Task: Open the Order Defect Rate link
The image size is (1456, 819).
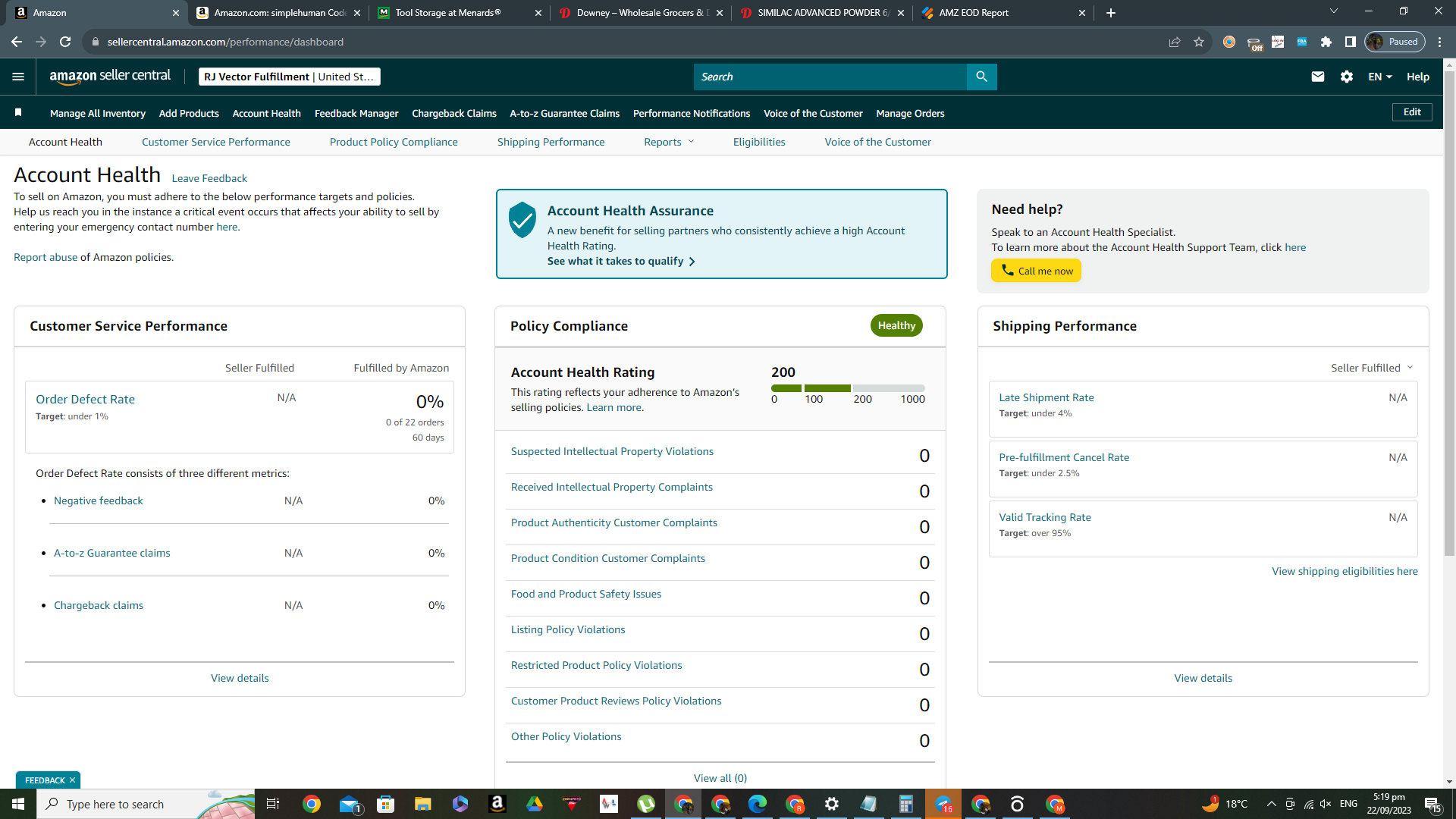Action: [x=85, y=399]
